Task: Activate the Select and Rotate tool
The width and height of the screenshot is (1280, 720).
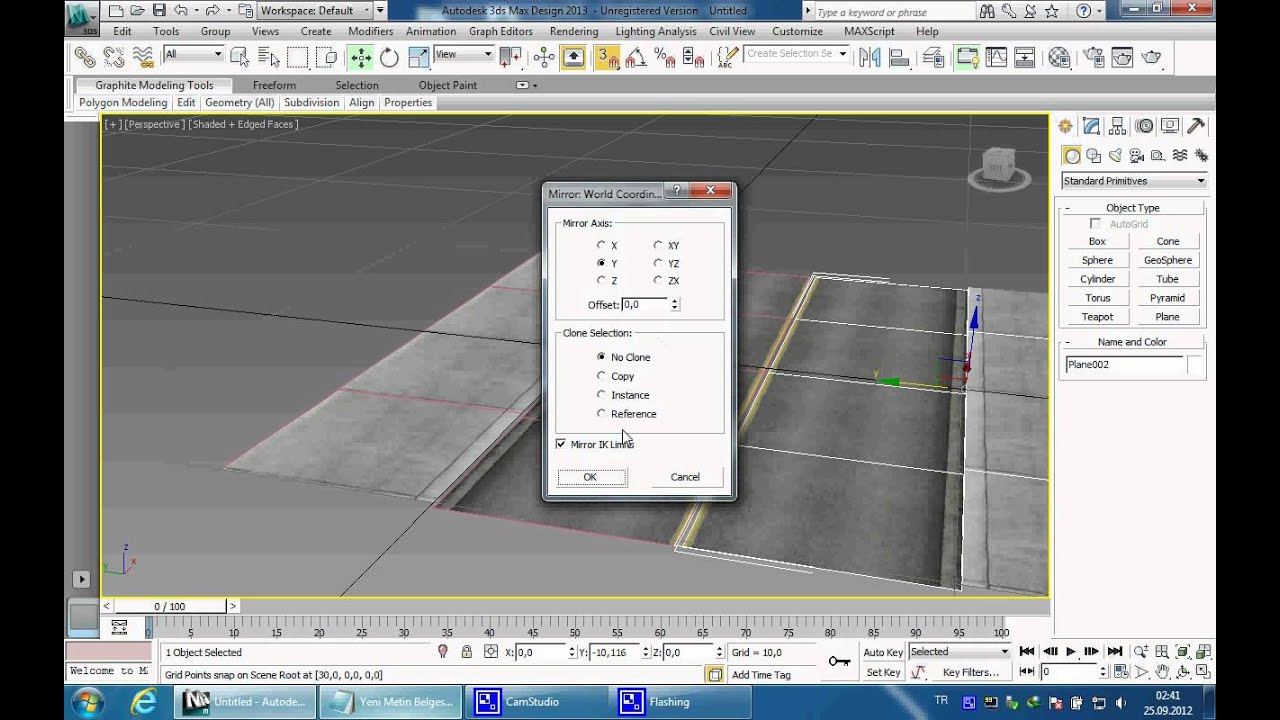Action: pyautogui.click(x=389, y=57)
